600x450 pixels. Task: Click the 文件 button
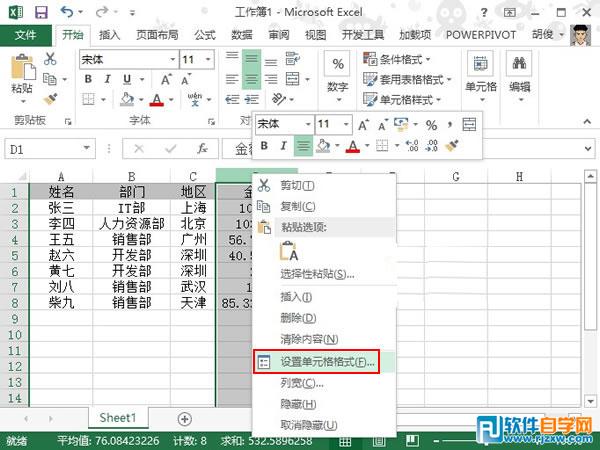click(x=25, y=35)
